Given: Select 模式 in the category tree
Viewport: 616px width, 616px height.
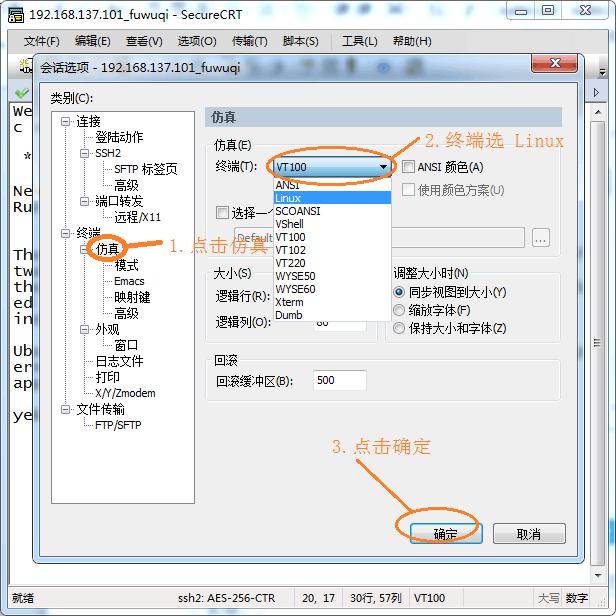Looking at the screenshot, I should click(x=126, y=265).
